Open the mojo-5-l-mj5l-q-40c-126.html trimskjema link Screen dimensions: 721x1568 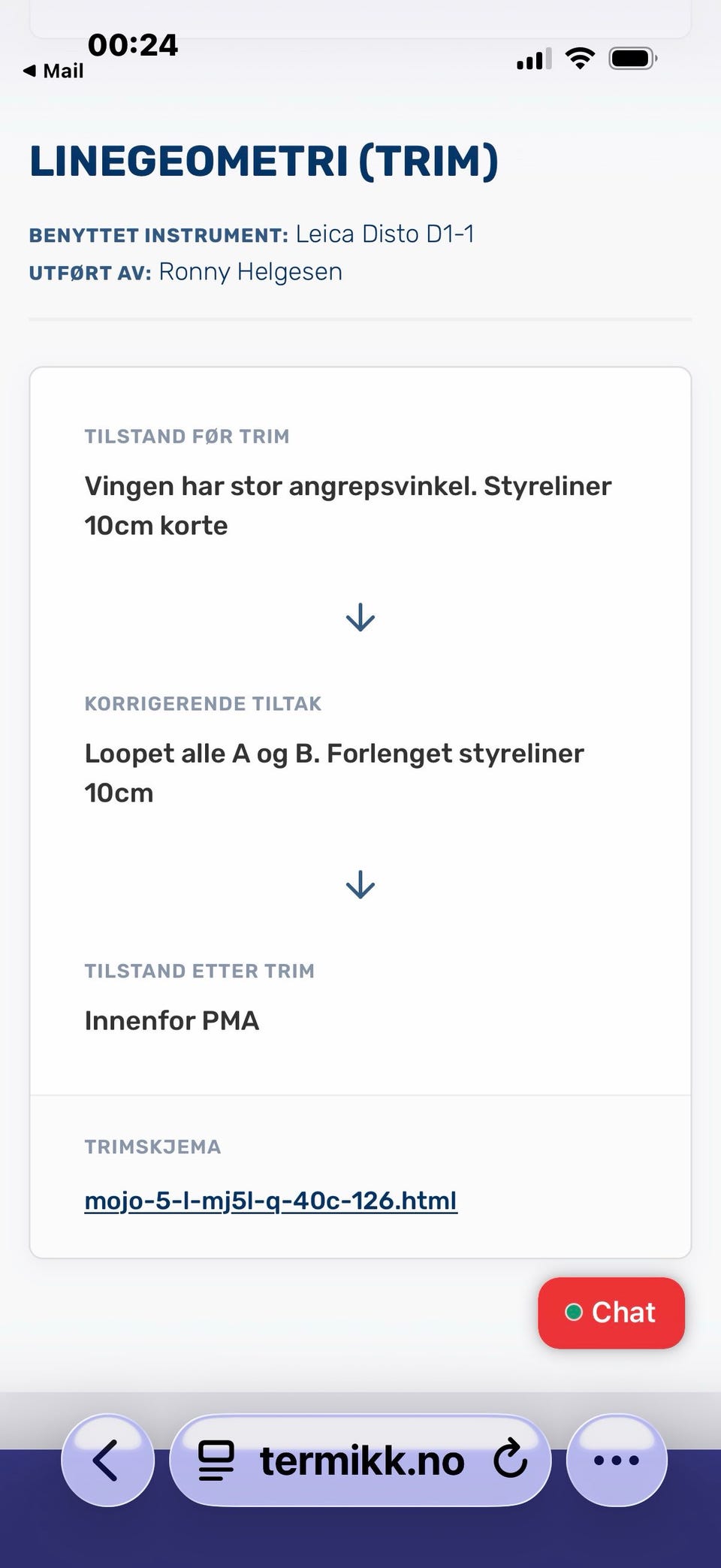tap(270, 1201)
